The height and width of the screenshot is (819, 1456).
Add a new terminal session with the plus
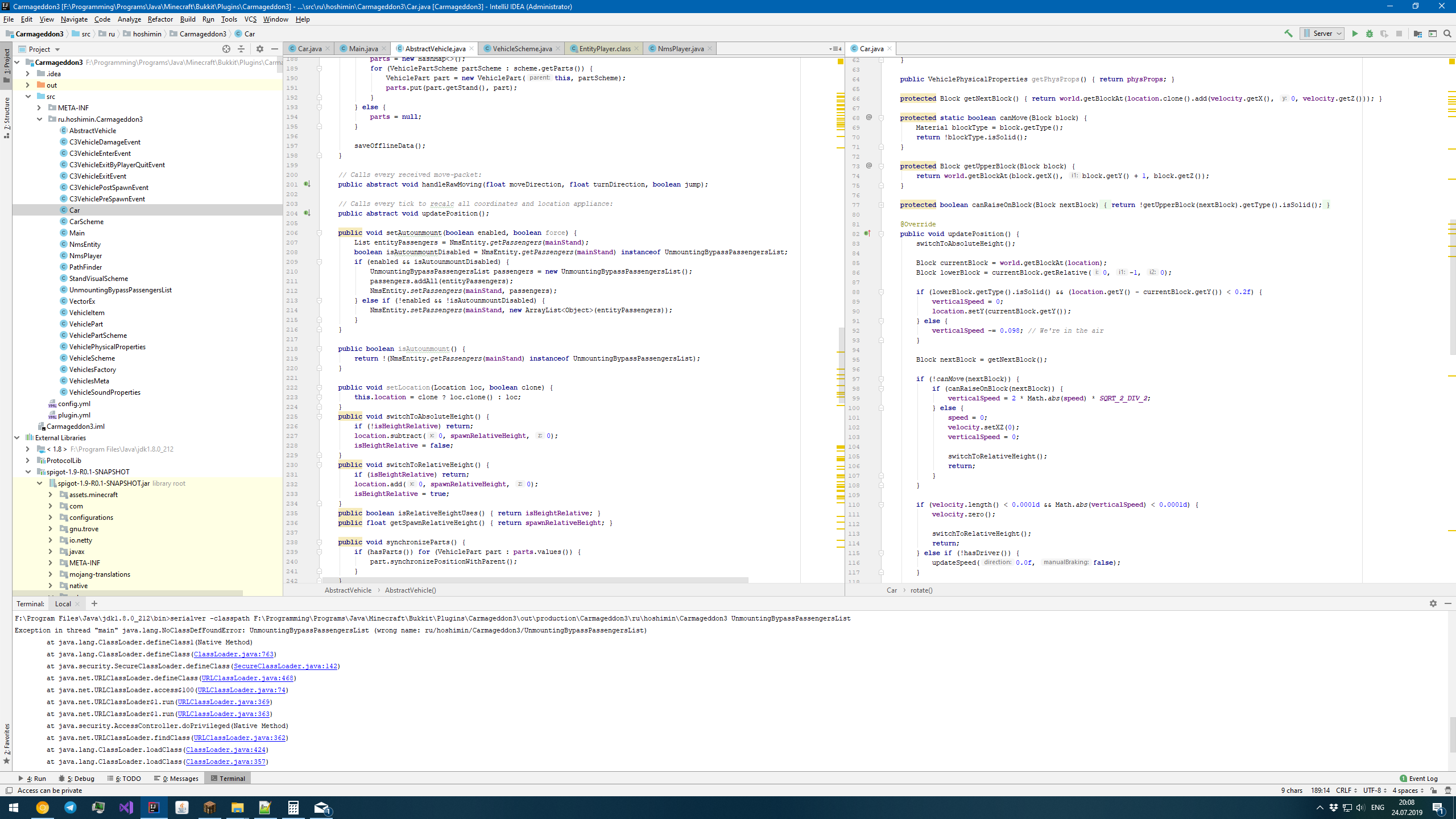coord(94,603)
